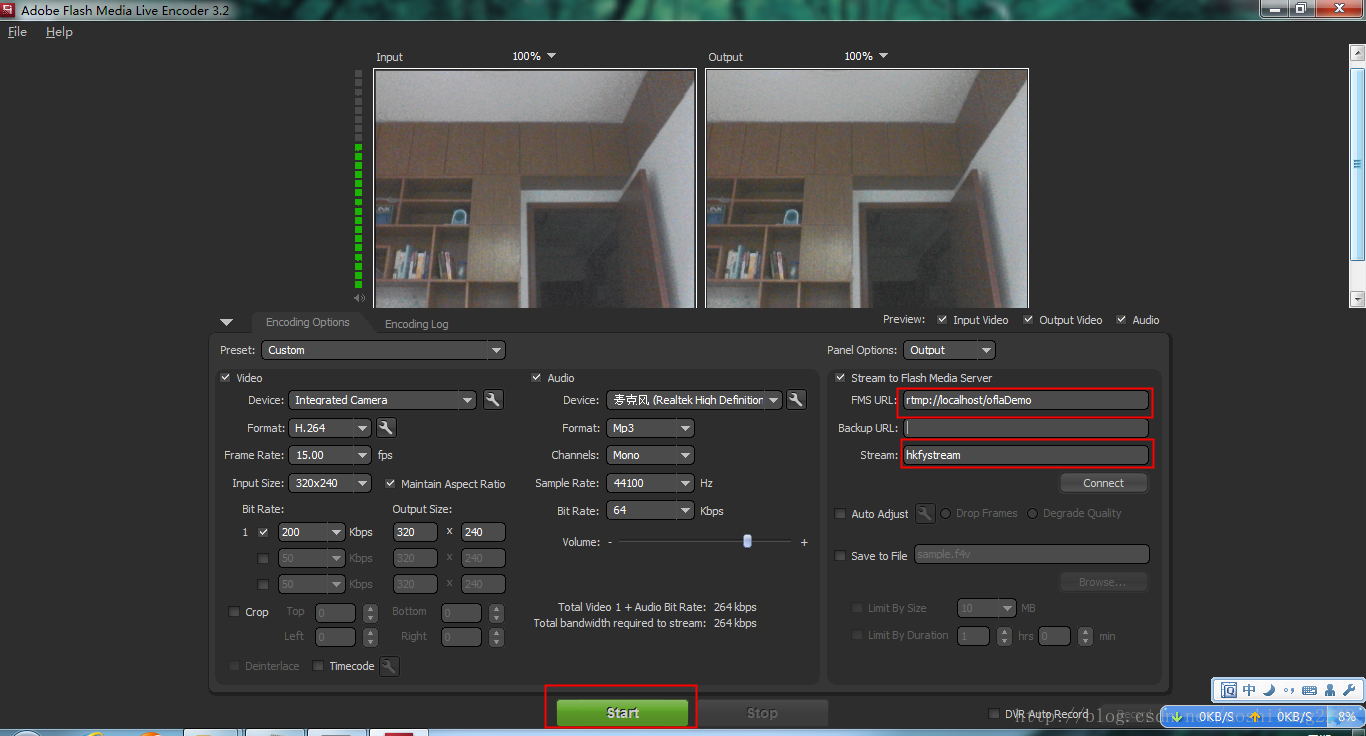Toggle Output Video preview checkbox

click(1028, 320)
